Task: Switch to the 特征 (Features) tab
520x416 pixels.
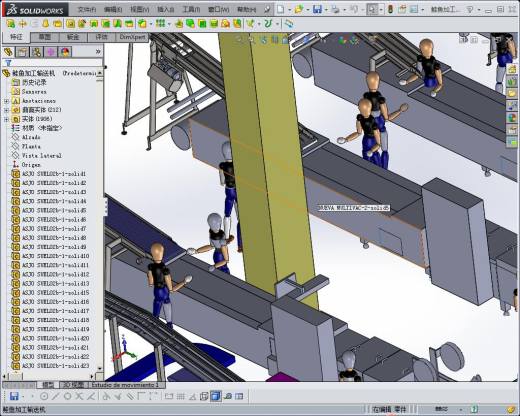Action: click(16, 37)
